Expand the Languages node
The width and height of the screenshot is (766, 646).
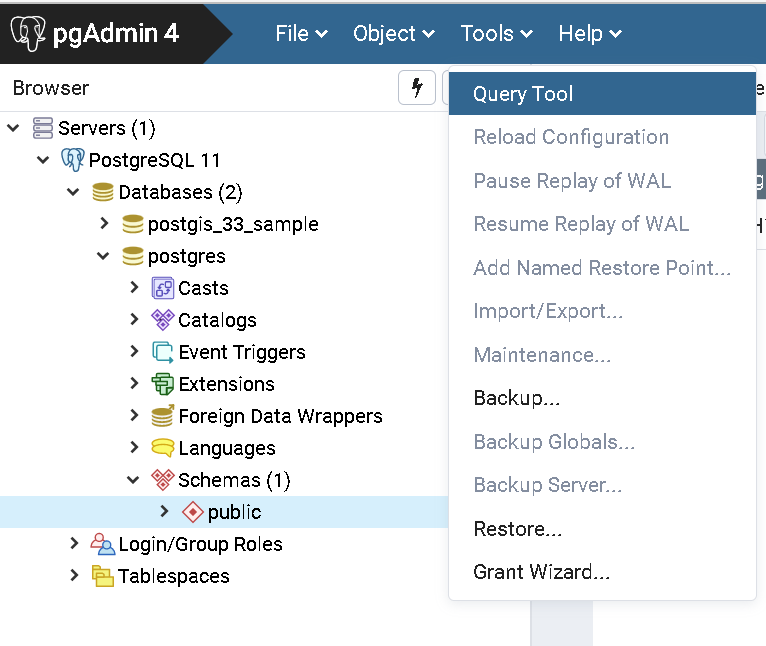tap(134, 448)
